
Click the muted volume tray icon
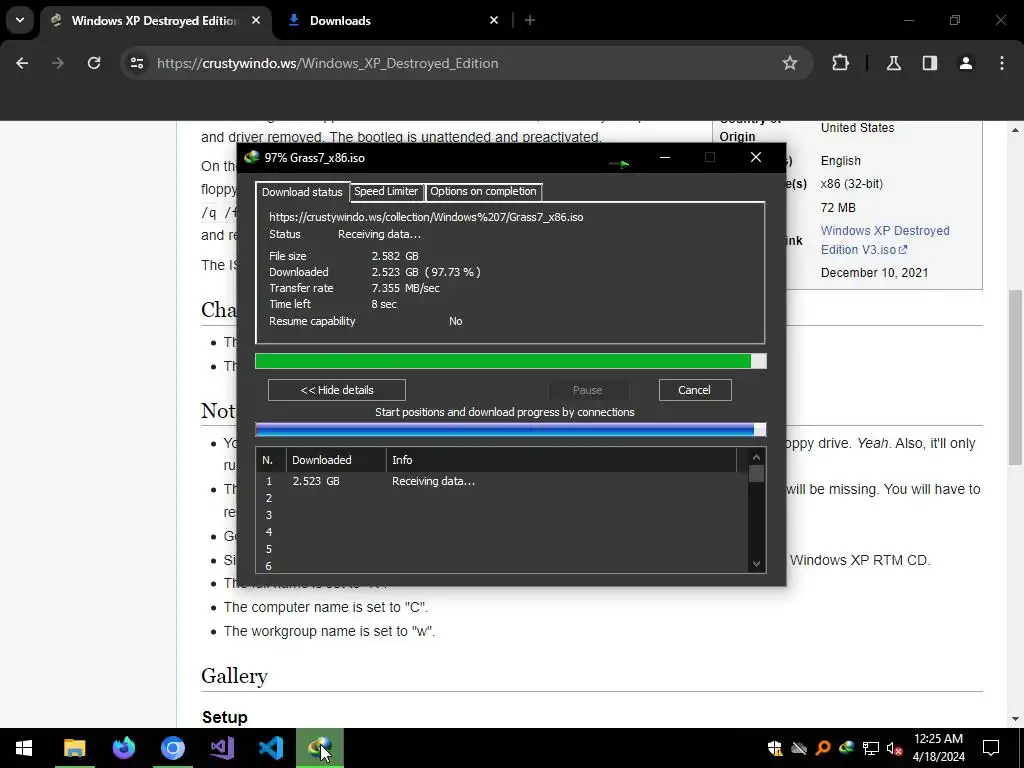(x=894, y=748)
